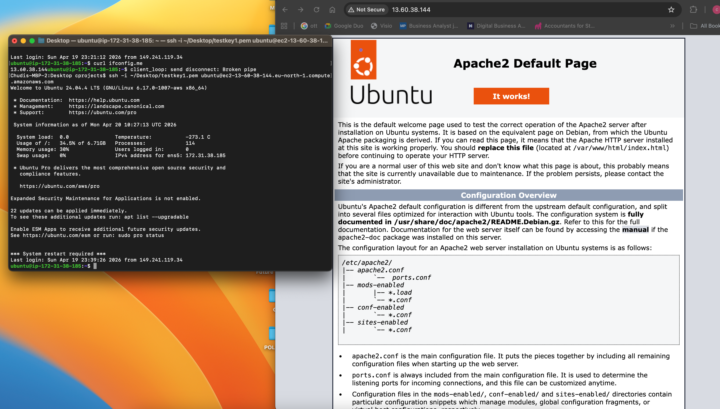Open the browser profile avatar

[x=716, y=10]
